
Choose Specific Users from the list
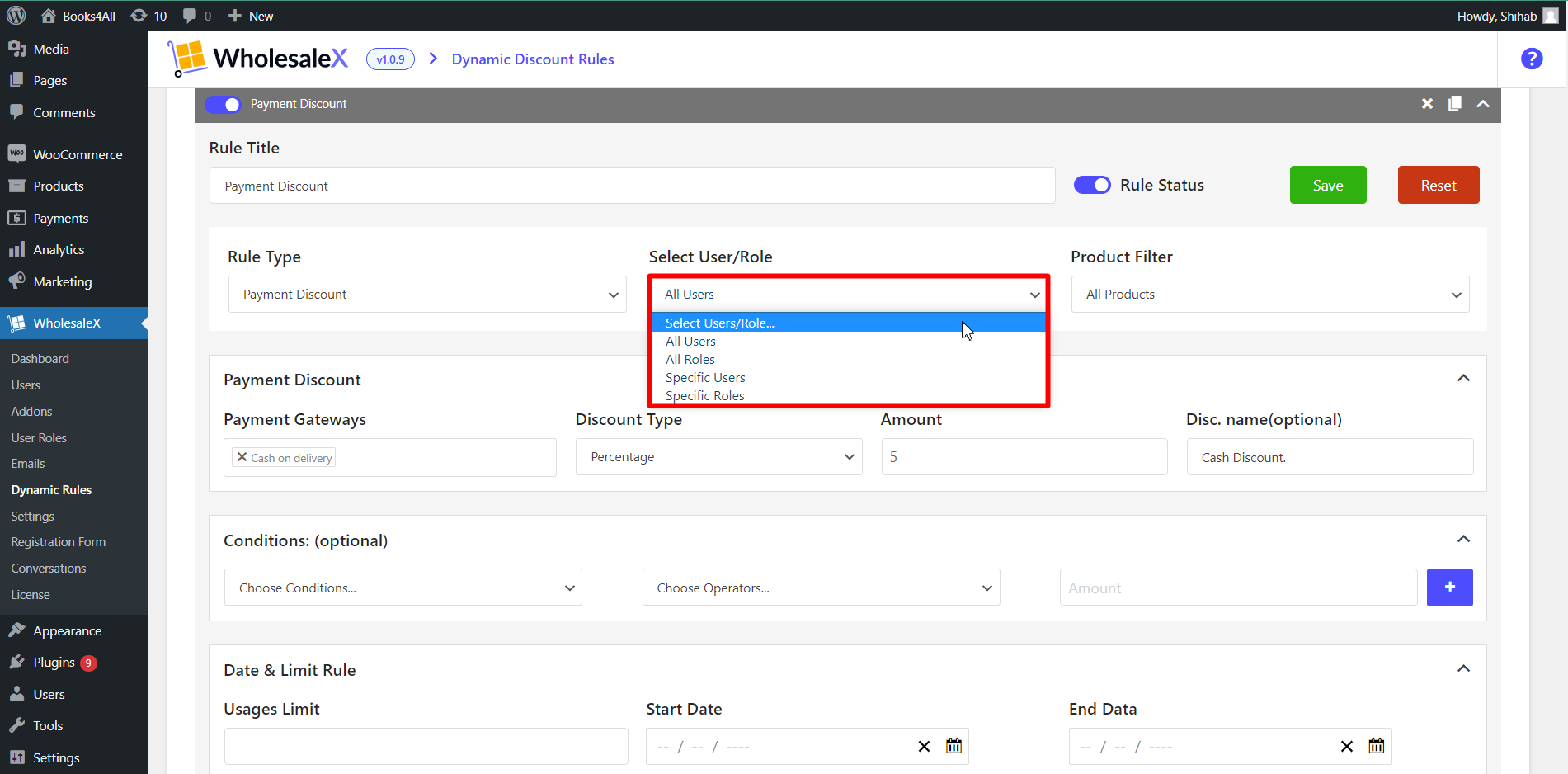click(x=849, y=377)
